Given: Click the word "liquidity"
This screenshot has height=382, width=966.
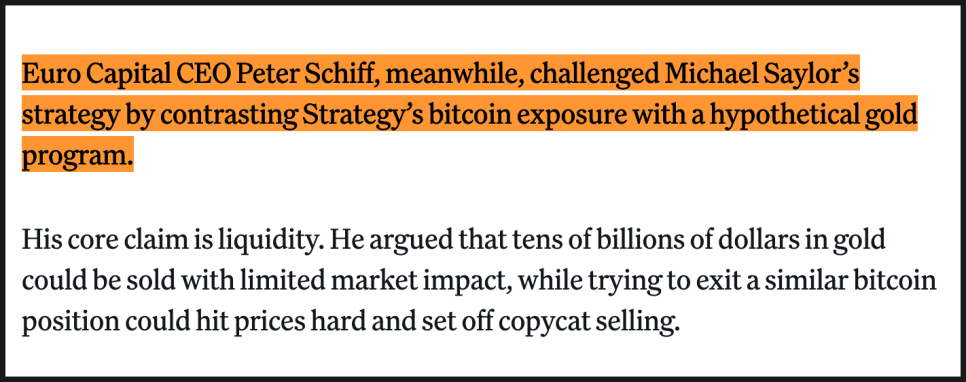Looking at the screenshot, I should click(267, 240).
